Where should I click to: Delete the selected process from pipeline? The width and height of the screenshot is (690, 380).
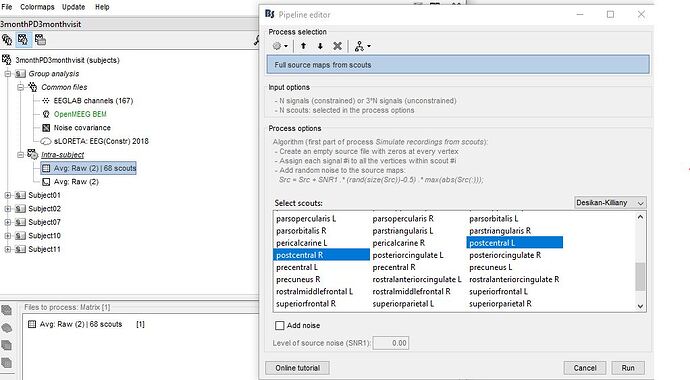(337, 46)
